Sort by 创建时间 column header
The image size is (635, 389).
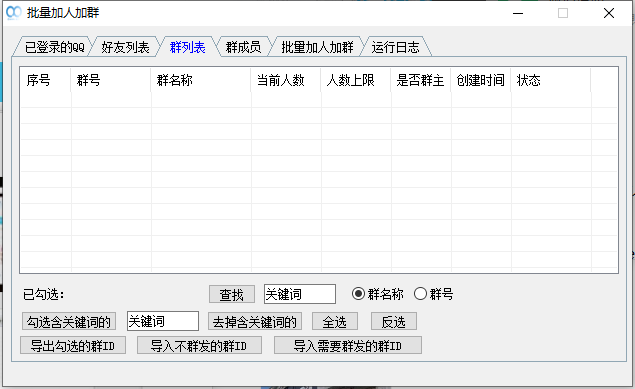(x=481, y=80)
